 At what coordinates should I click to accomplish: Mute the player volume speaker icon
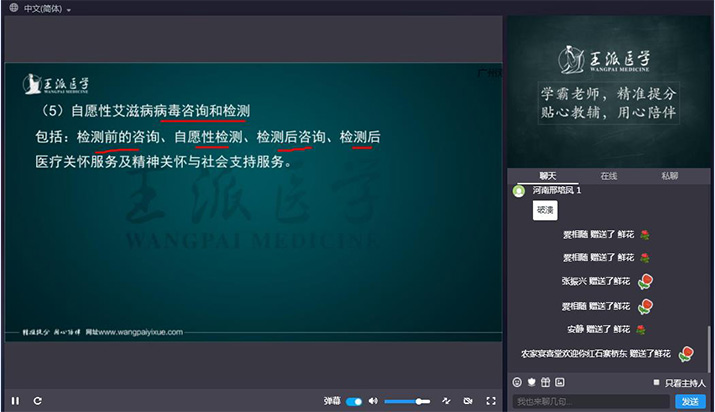point(373,401)
